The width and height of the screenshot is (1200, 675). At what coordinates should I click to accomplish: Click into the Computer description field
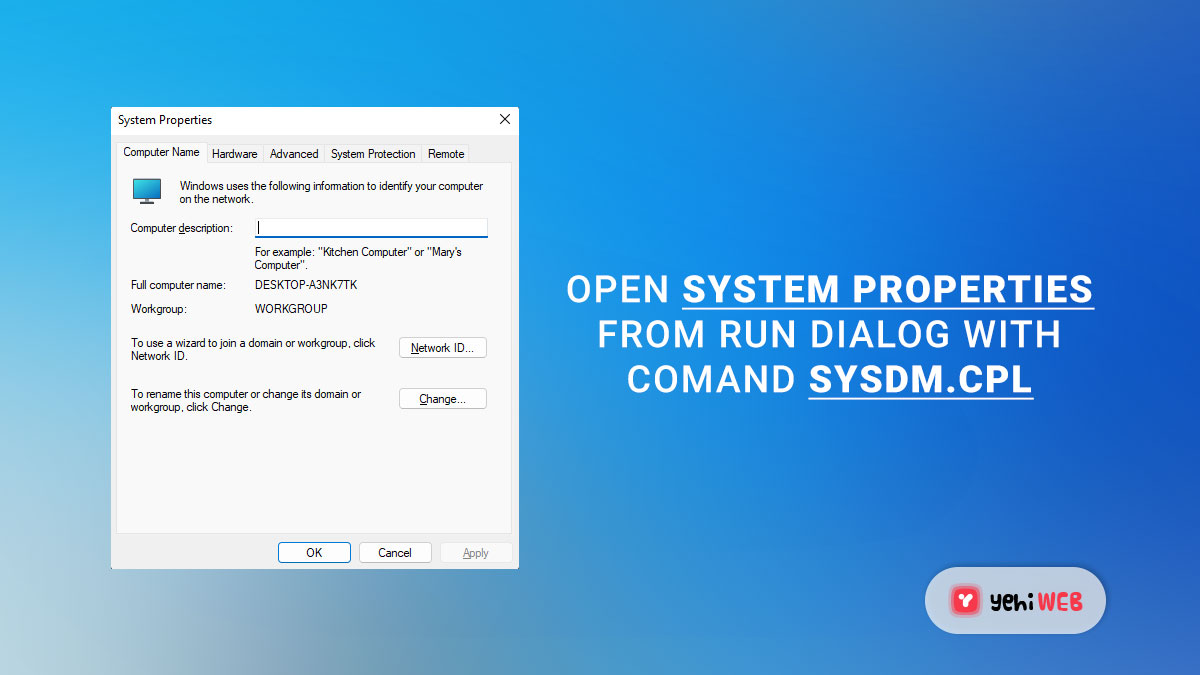[371, 228]
